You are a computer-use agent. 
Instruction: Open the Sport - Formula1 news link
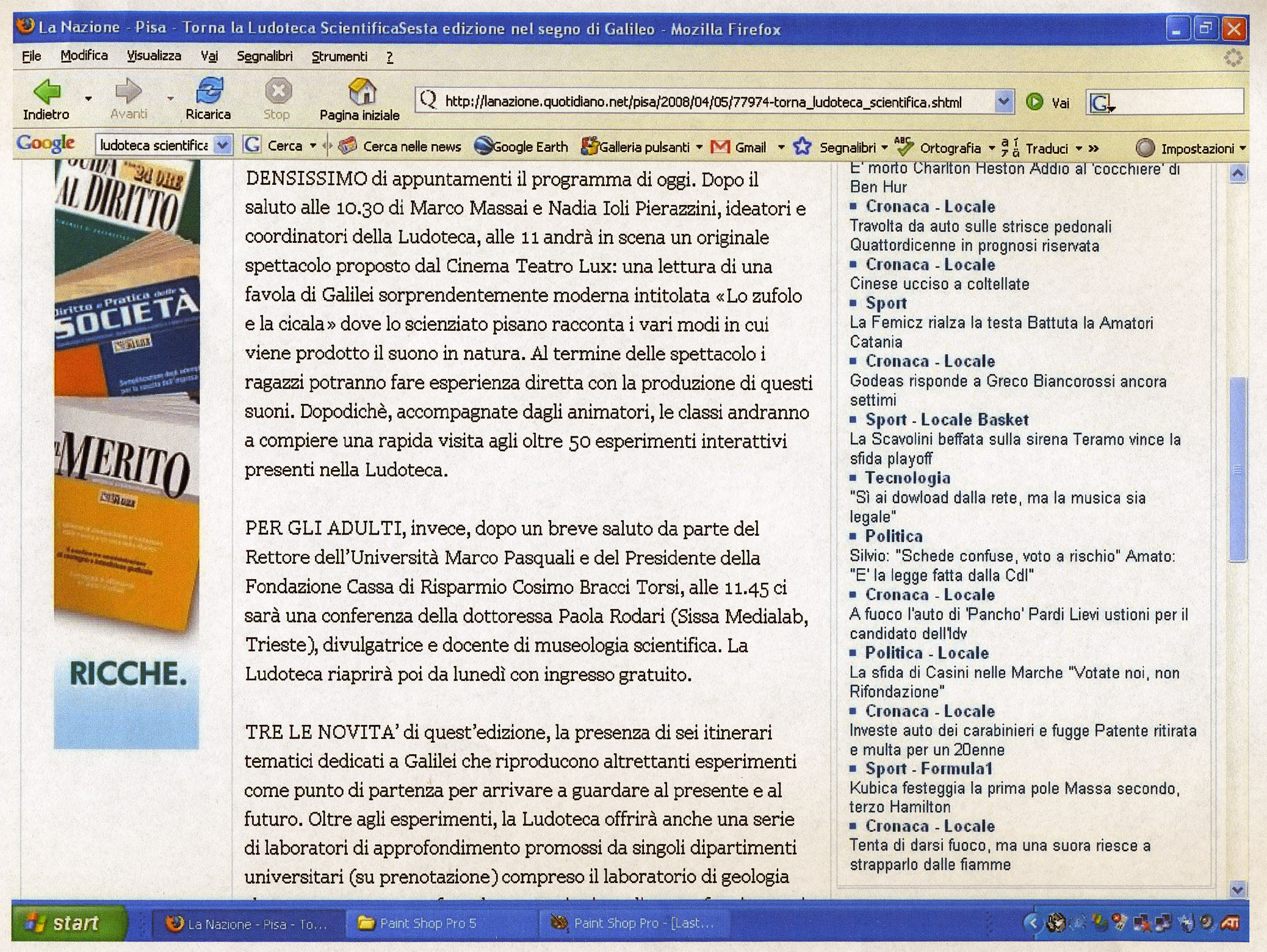tap(928, 769)
